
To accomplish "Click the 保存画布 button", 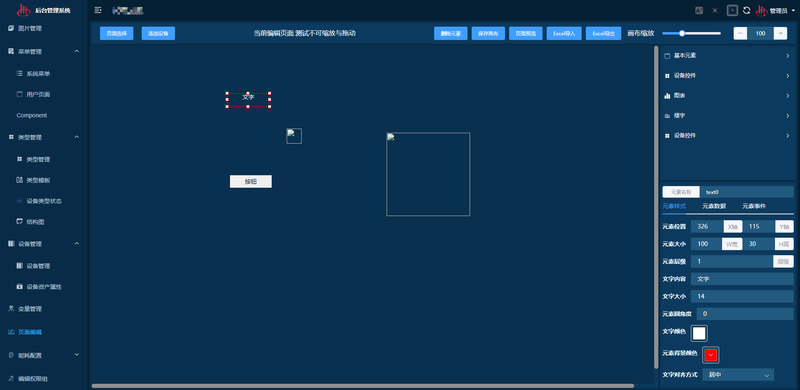I will coord(488,33).
